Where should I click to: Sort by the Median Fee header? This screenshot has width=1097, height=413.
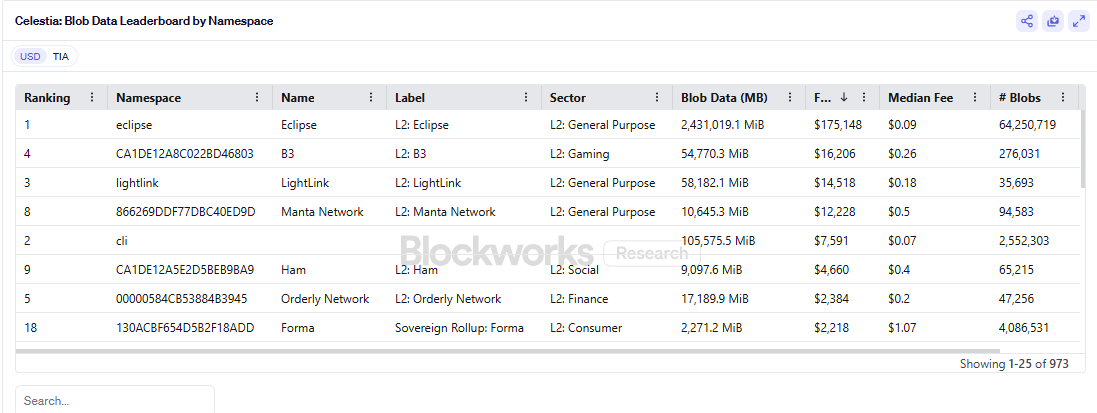(921, 98)
